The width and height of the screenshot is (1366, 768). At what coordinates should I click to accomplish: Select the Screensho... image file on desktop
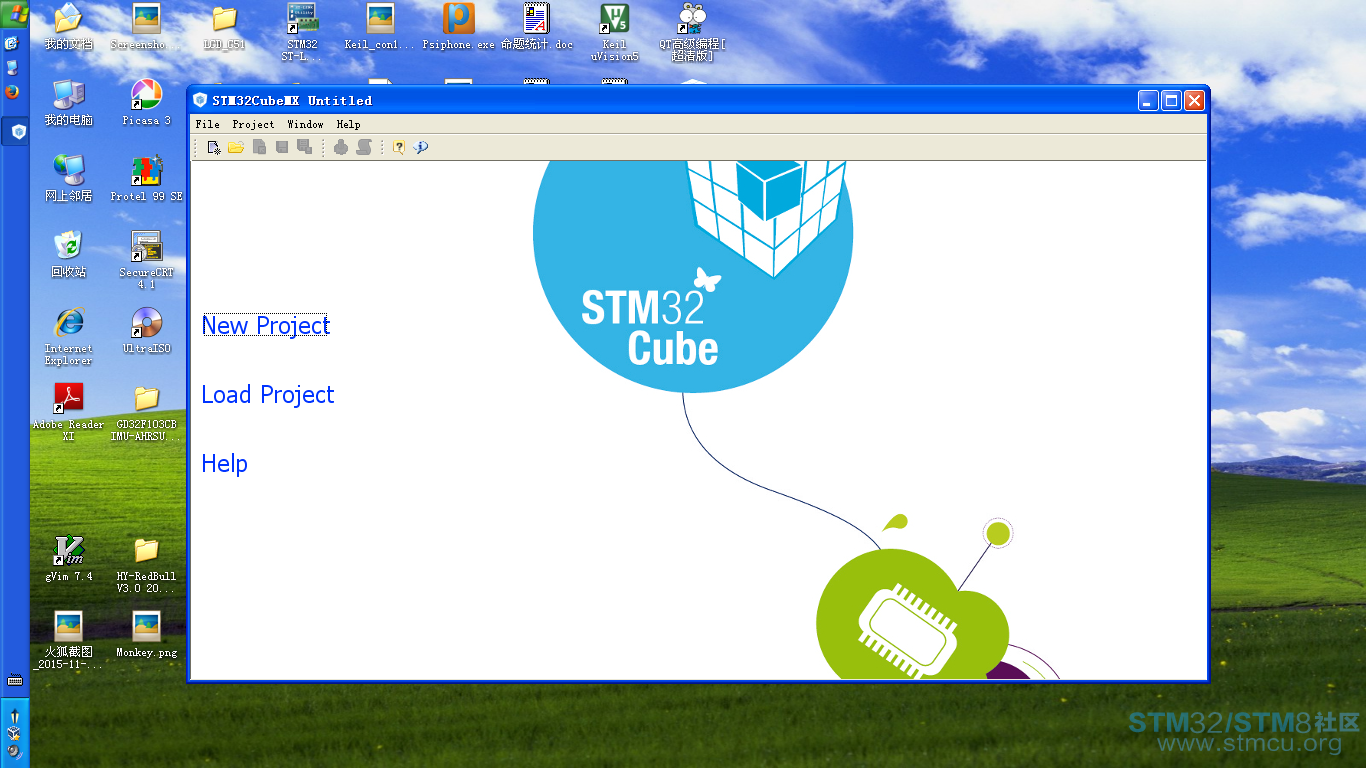point(146,27)
